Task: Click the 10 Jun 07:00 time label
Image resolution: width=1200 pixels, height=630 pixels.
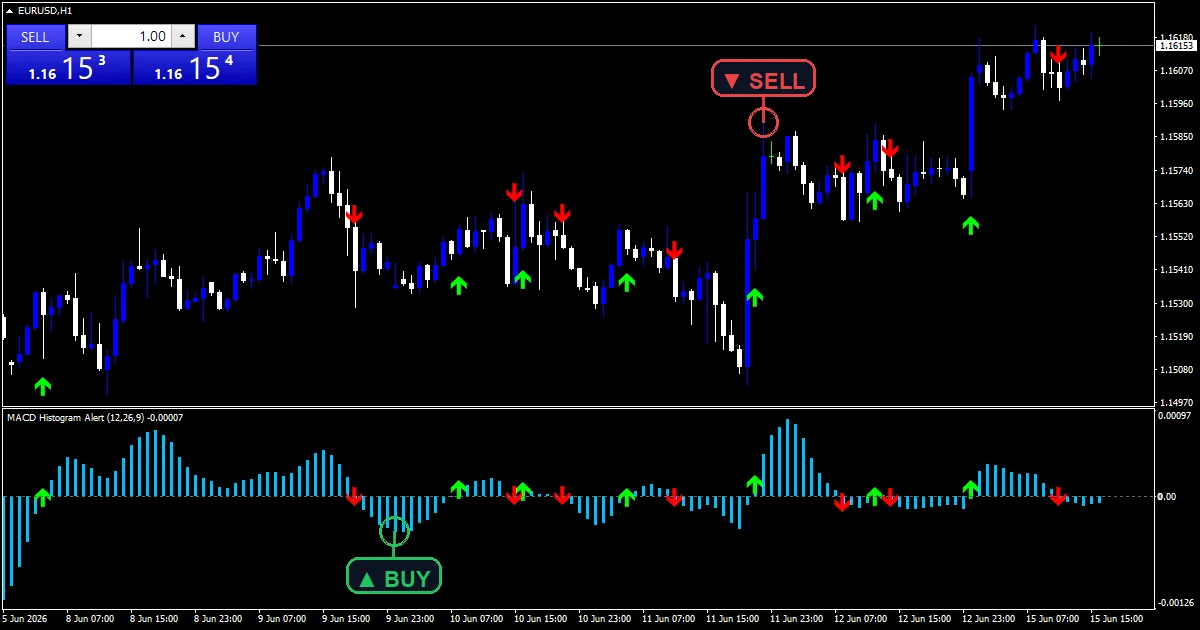Action: point(475,617)
